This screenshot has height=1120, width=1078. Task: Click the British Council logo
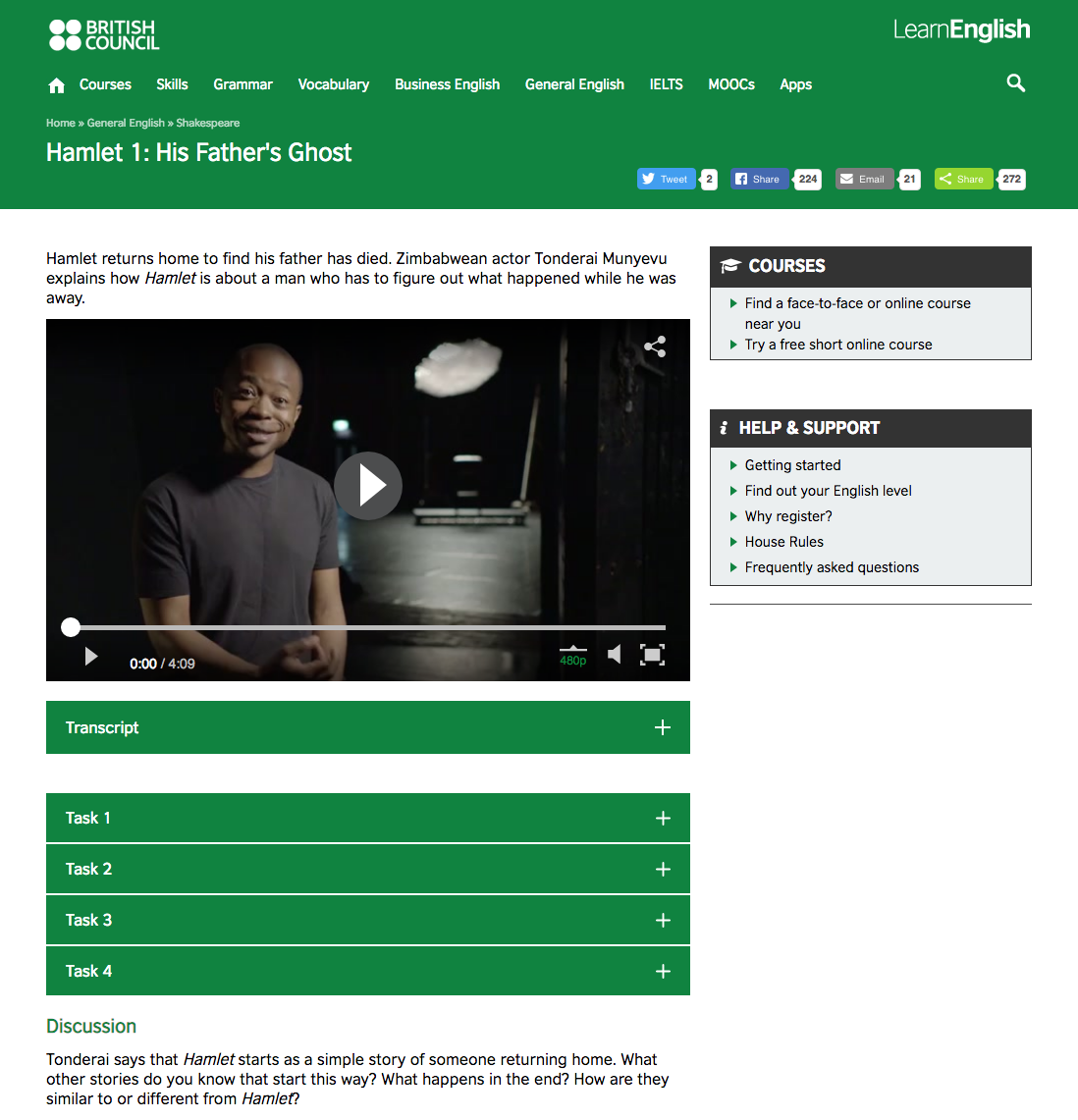[104, 34]
